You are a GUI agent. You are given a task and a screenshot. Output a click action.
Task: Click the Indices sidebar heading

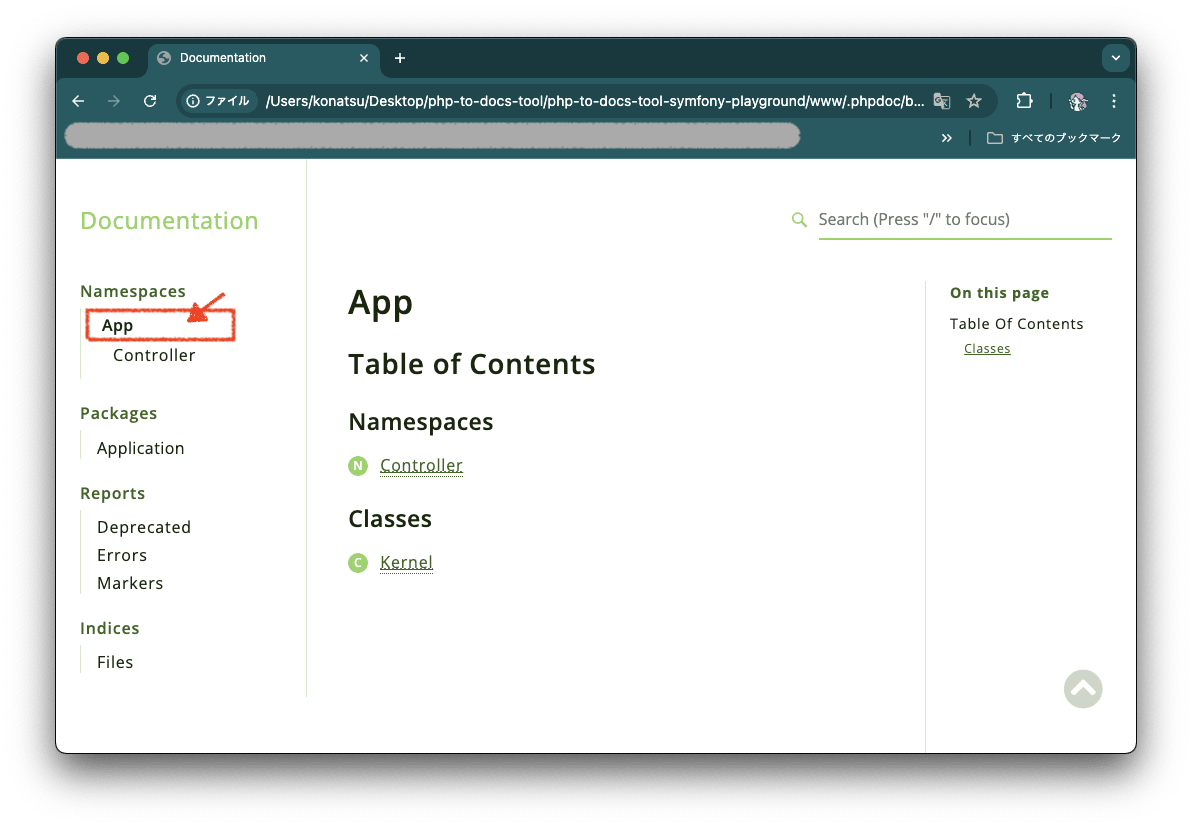[109, 629]
